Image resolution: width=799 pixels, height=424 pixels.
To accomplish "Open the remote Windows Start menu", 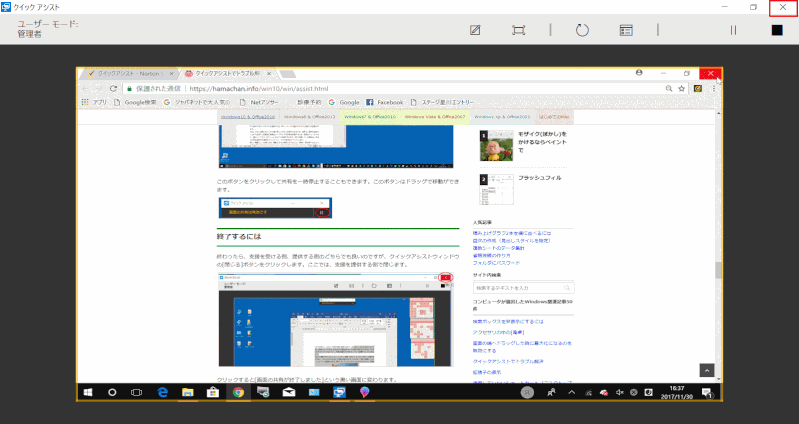I will [88, 392].
